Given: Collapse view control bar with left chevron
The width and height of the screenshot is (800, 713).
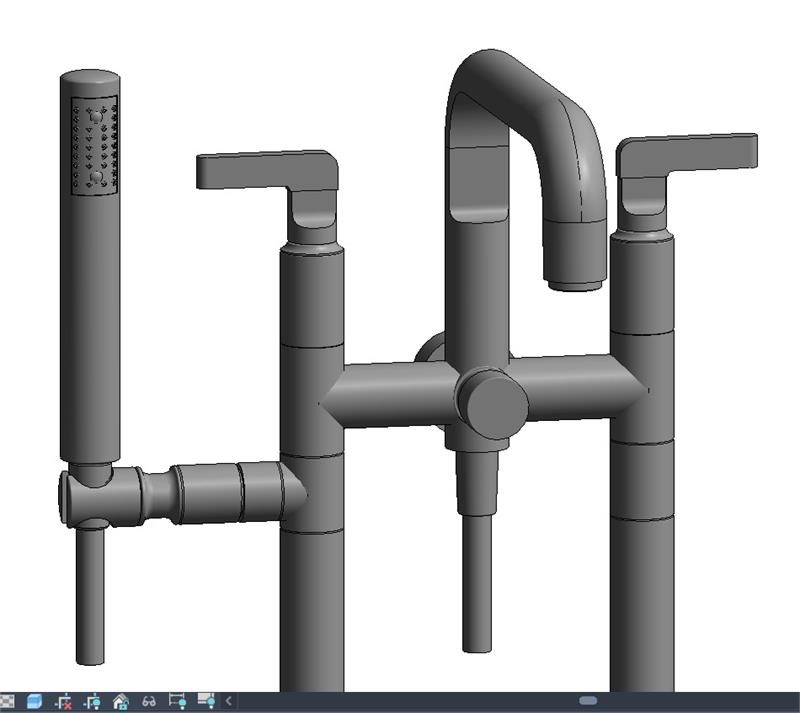Looking at the screenshot, I should click(229, 701).
